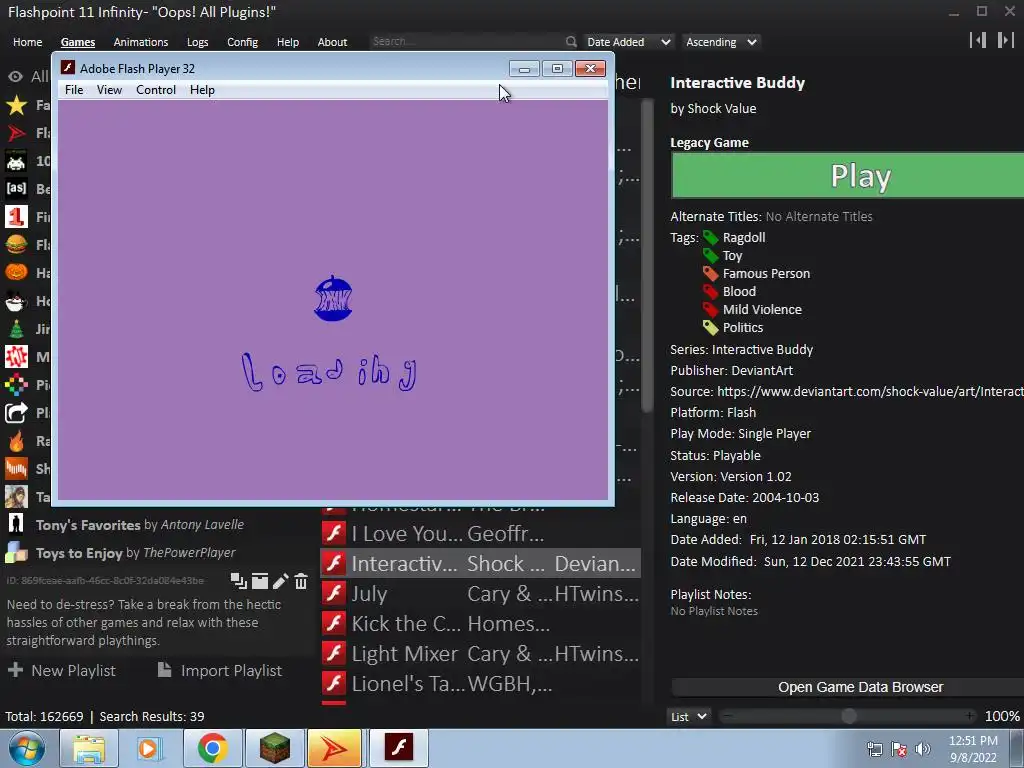
Task: Select the hamburger playlist icon
Action: click(x=16, y=245)
